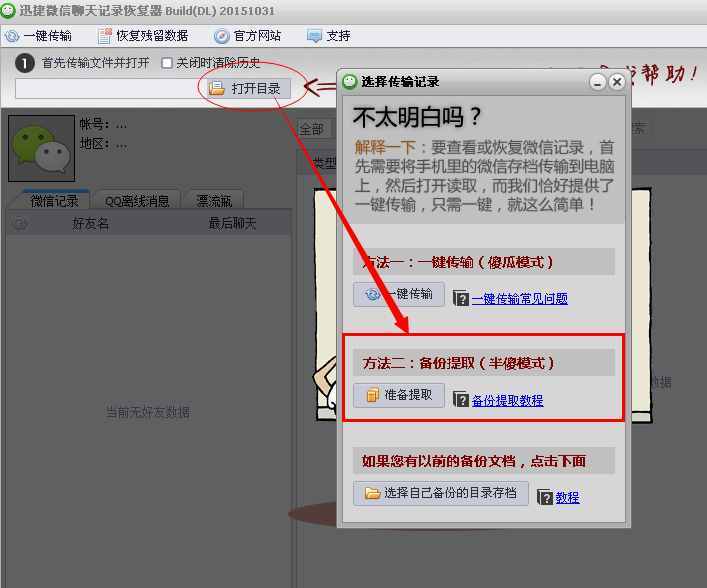
Task: Switch to the QQ离线消息 tab
Action: tap(137, 201)
